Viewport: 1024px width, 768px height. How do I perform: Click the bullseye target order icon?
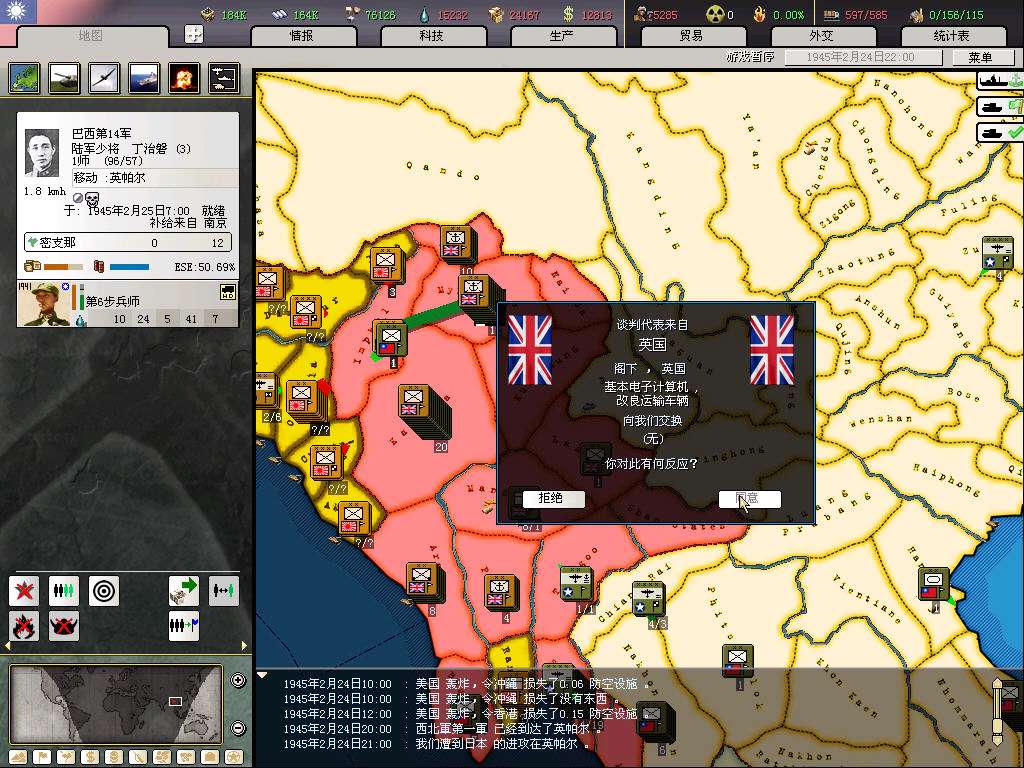click(104, 591)
